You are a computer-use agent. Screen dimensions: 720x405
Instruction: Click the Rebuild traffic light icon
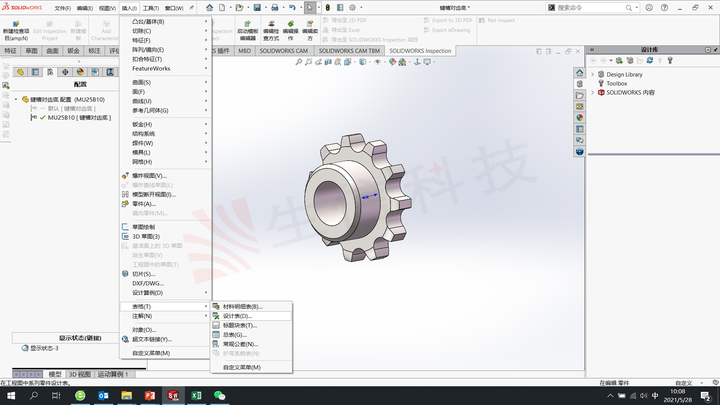[x=327, y=8]
